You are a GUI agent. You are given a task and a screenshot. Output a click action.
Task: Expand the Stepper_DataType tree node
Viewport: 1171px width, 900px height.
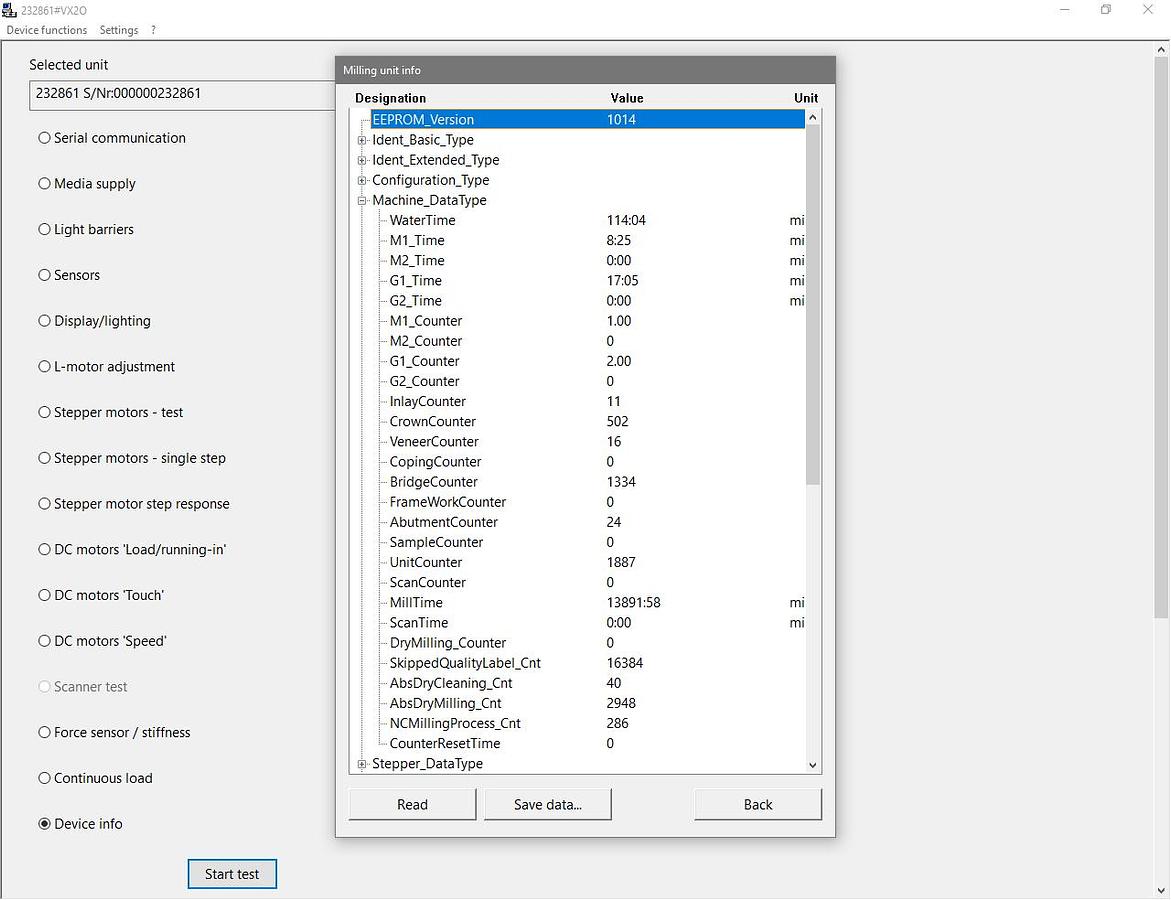pyautogui.click(x=362, y=764)
